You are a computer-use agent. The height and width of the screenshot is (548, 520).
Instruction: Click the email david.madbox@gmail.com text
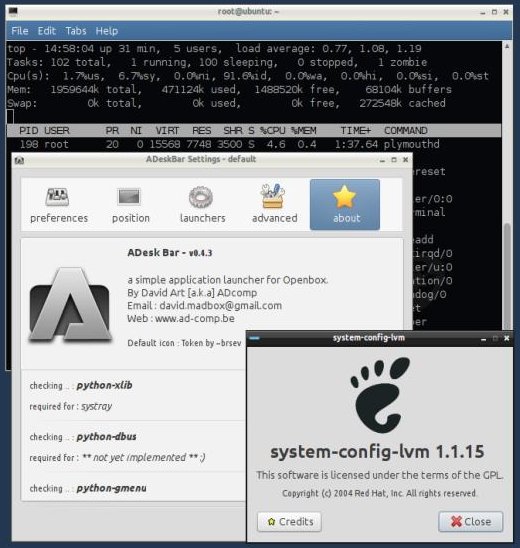pyautogui.click(x=221, y=306)
